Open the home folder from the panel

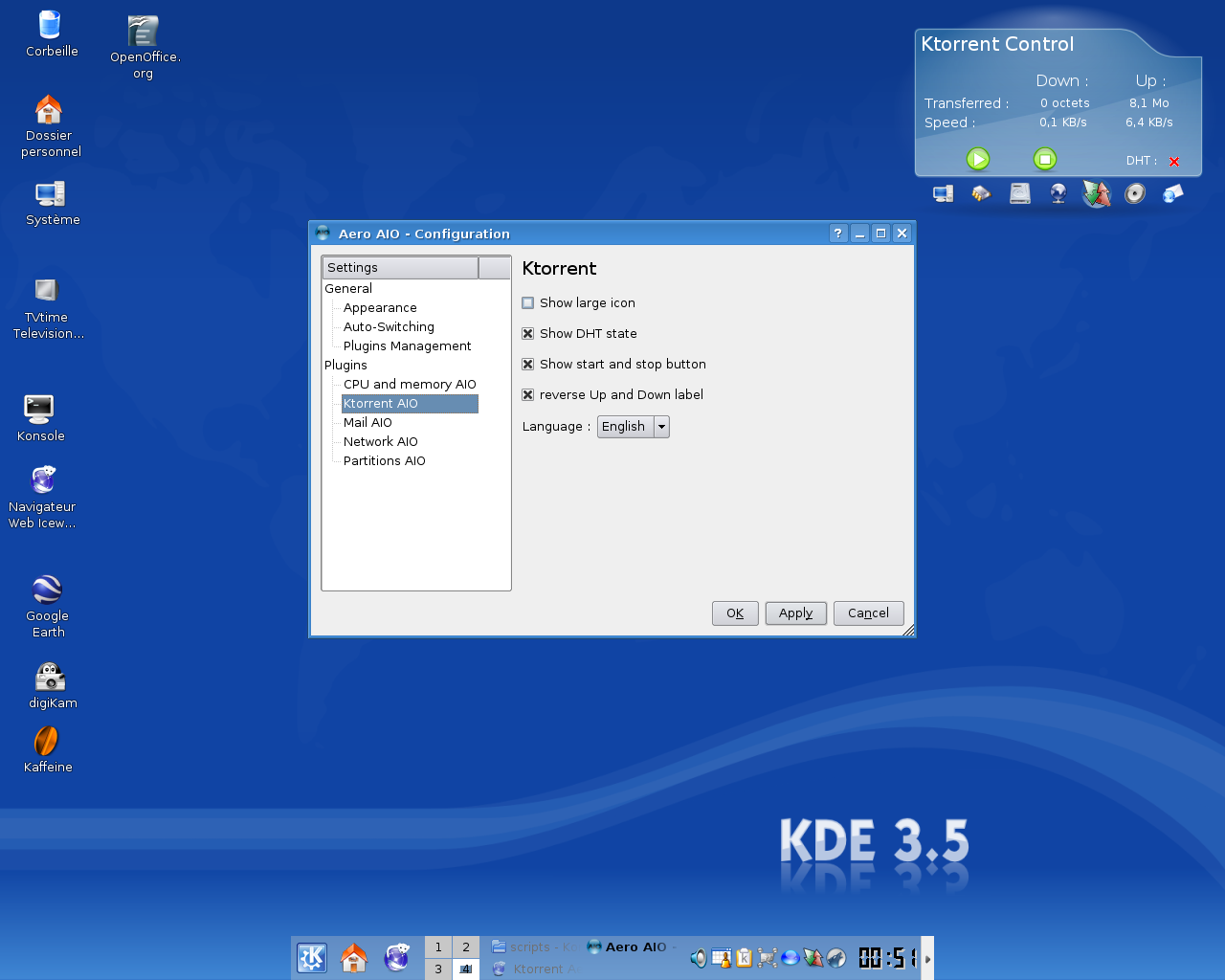[354, 957]
